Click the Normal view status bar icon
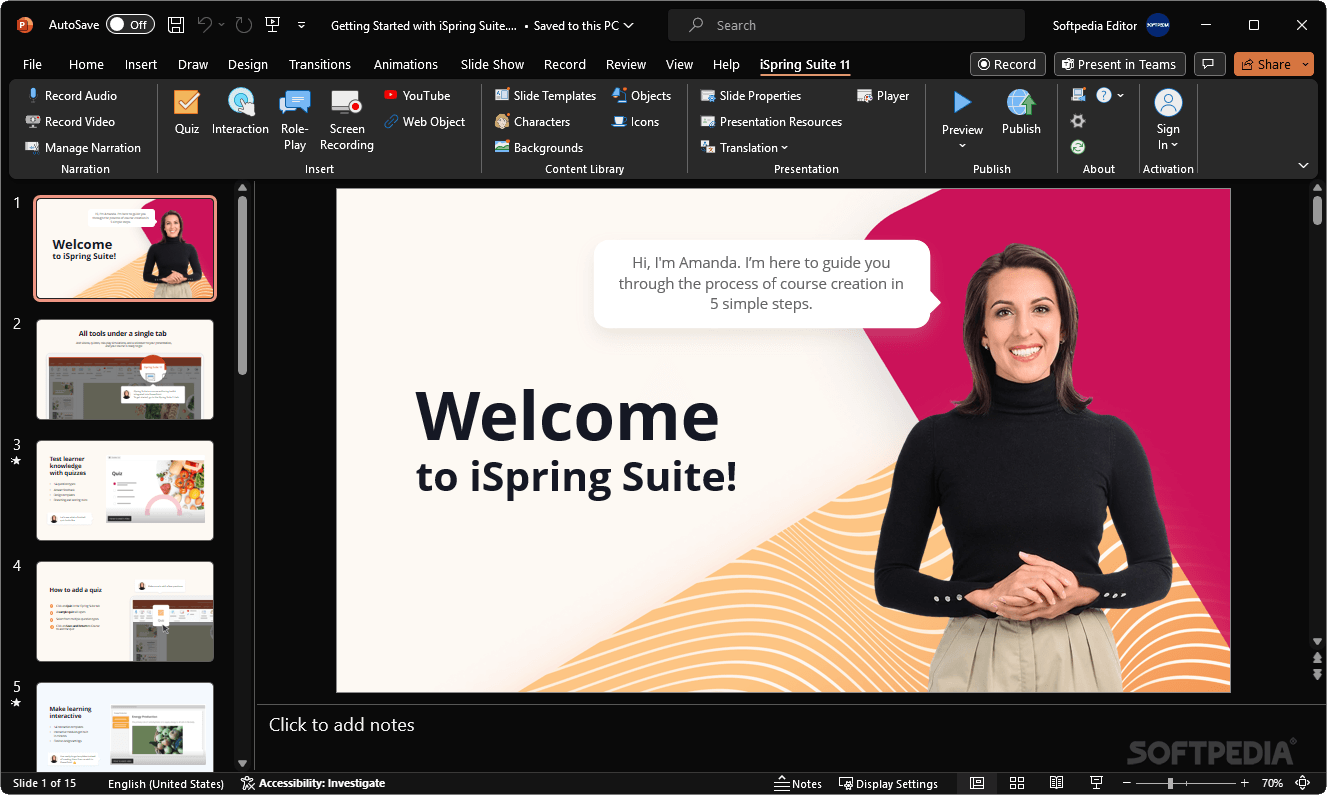This screenshot has width=1327, height=795. 977,783
